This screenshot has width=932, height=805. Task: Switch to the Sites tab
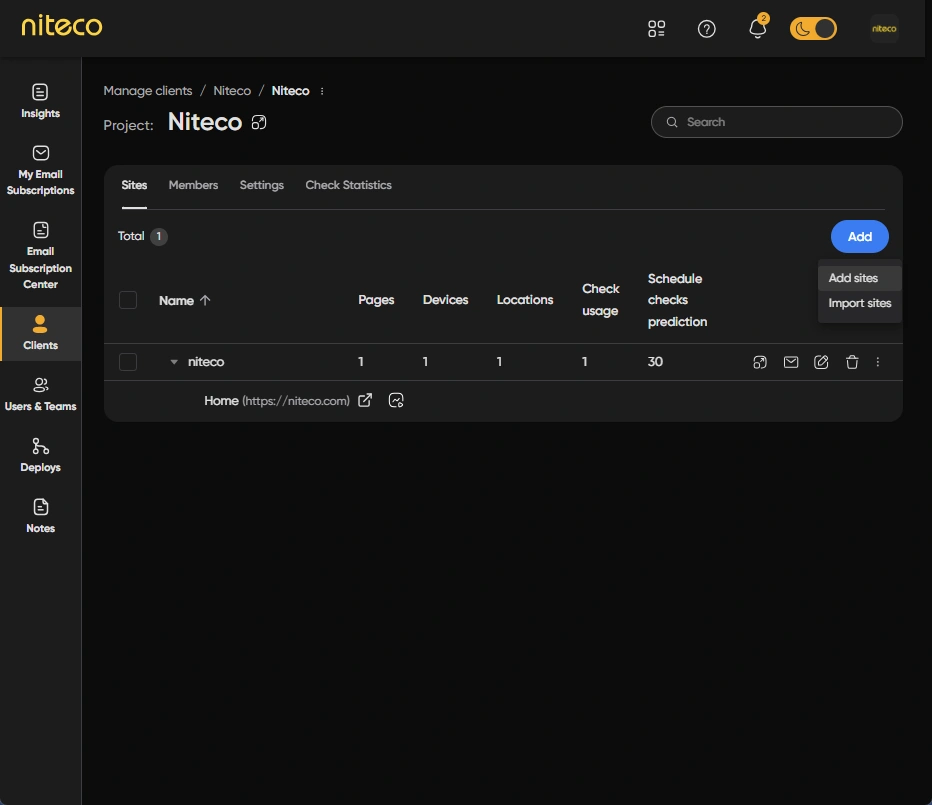point(134,185)
